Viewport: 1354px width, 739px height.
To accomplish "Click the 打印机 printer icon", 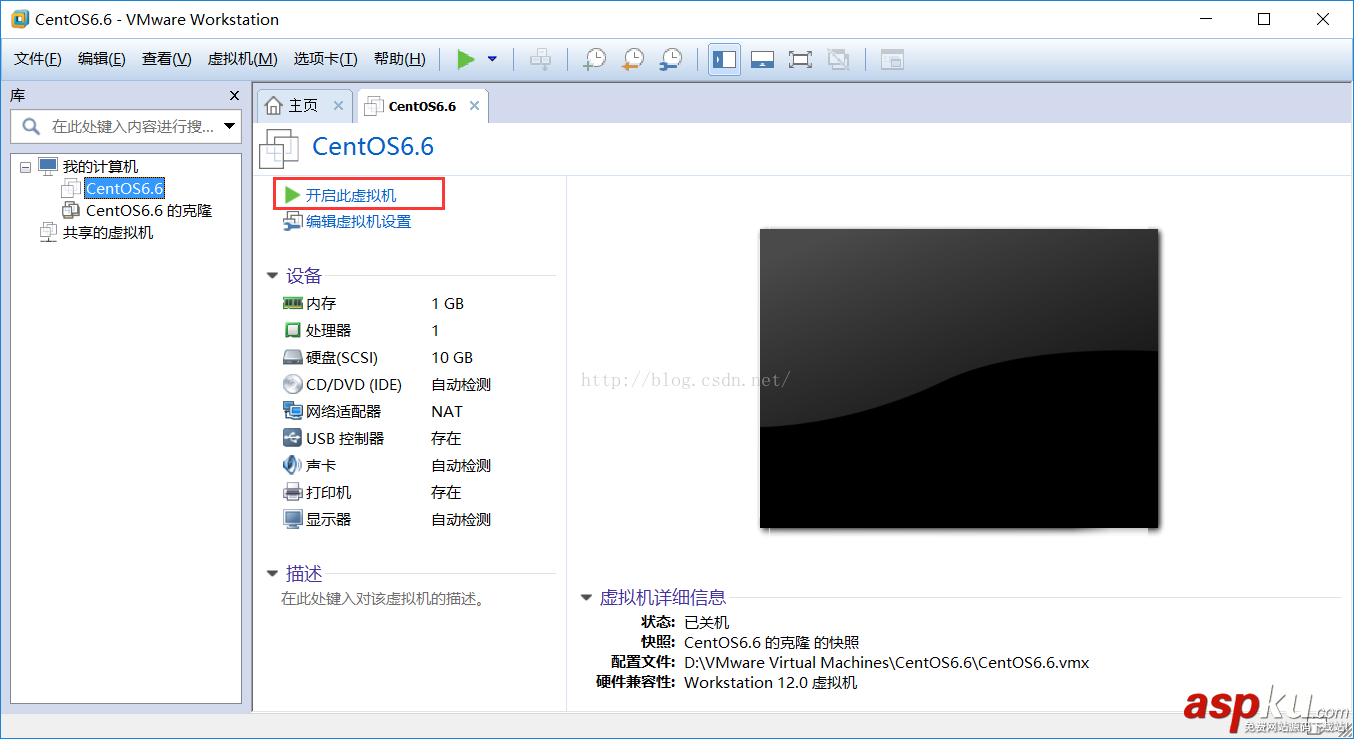I will (292, 492).
